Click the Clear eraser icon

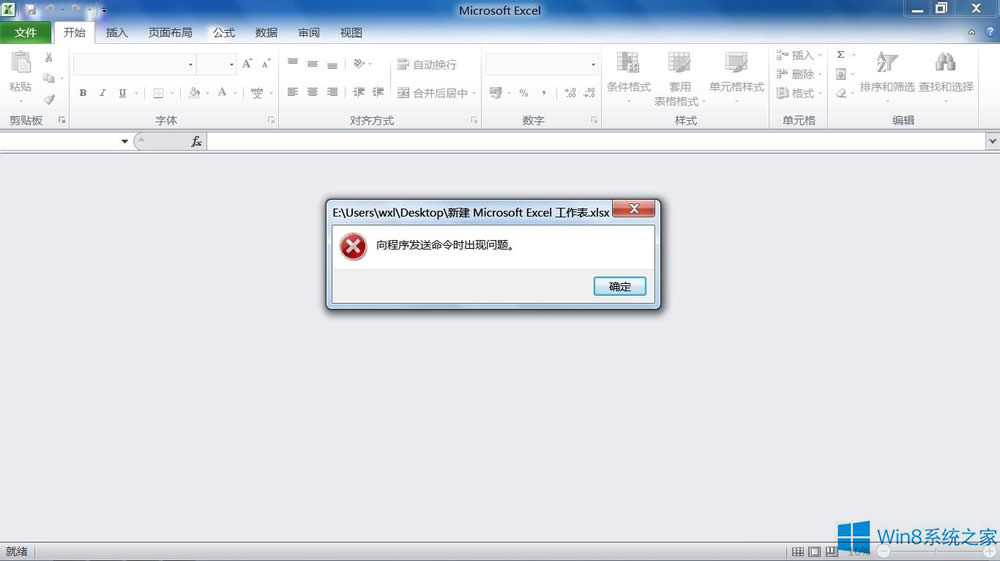841,93
